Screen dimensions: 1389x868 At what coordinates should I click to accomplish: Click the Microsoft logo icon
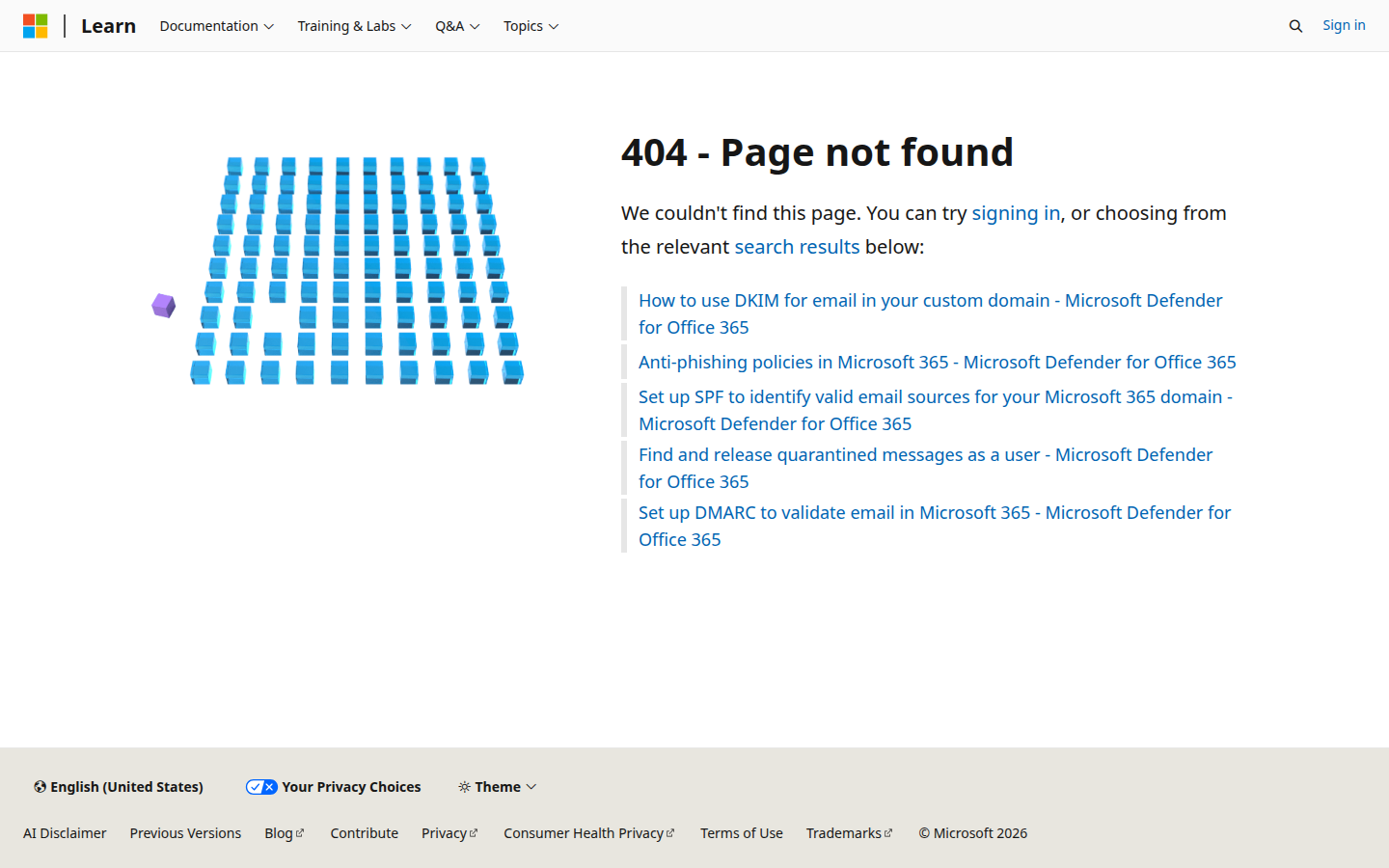tap(36, 26)
